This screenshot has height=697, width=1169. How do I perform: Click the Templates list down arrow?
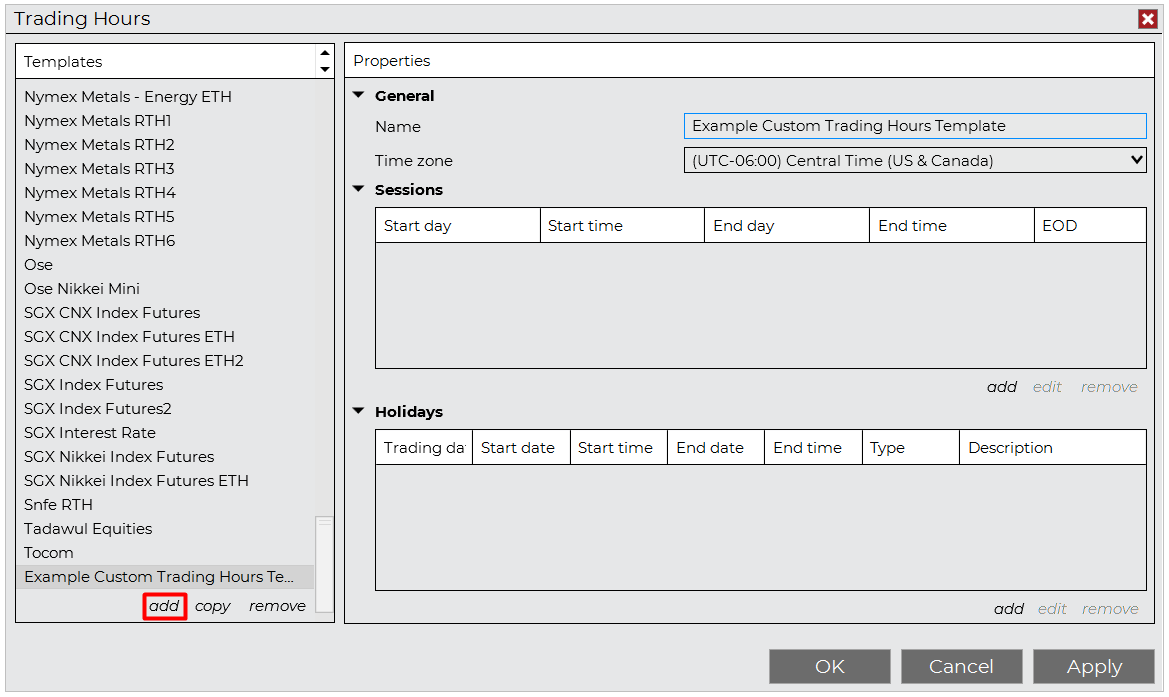click(325, 69)
